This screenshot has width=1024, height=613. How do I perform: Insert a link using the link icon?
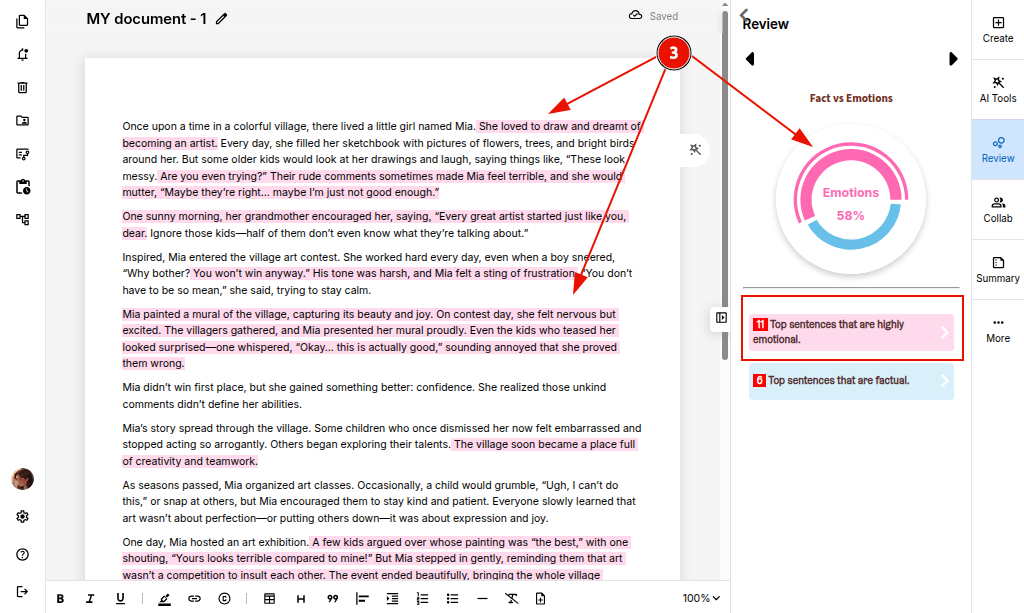click(194, 599)
